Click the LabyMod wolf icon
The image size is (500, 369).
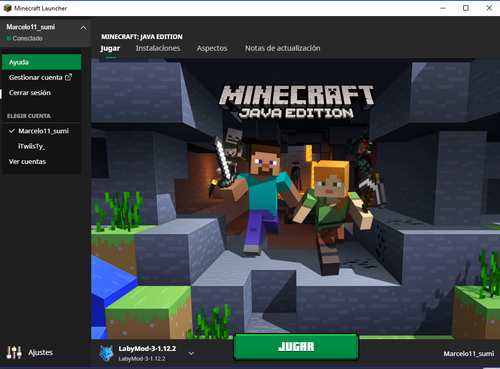[x=106, y=353]
